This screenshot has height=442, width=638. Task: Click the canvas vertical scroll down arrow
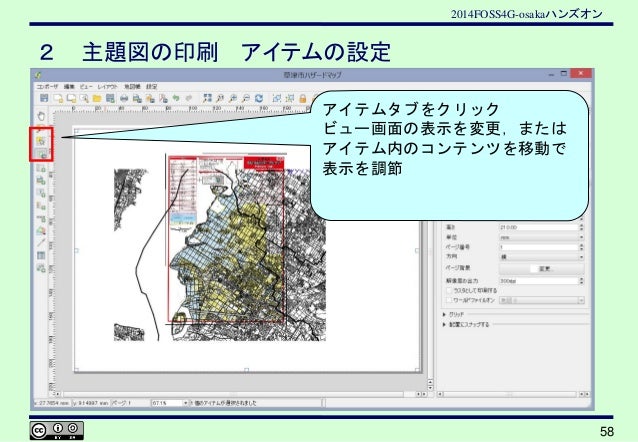430,387
